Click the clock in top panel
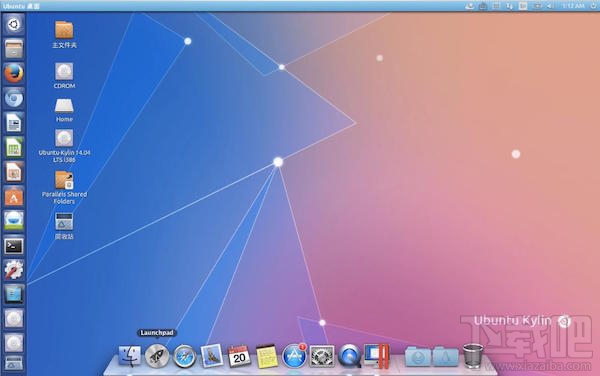The image size is (600, 376). click(573, 6)
